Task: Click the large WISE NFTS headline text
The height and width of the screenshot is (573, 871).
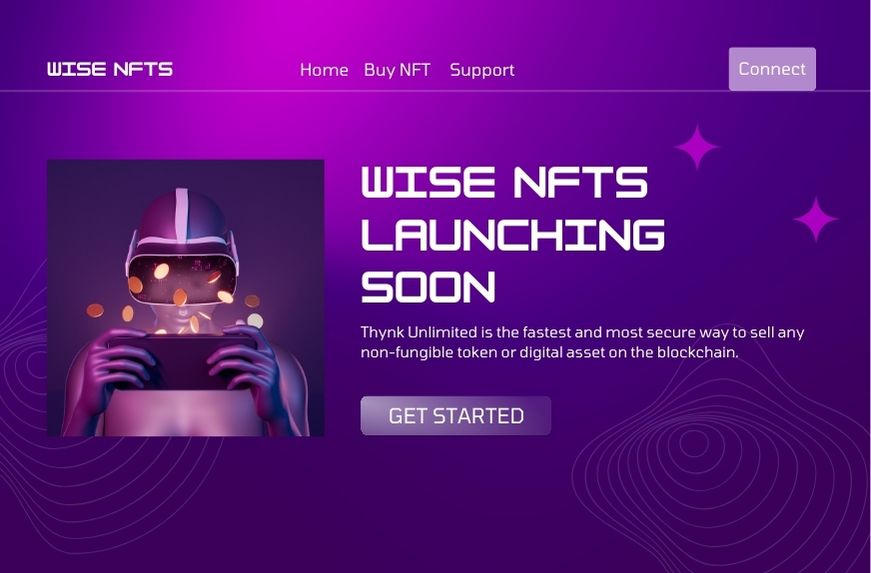Action: [x=504, y=182]
